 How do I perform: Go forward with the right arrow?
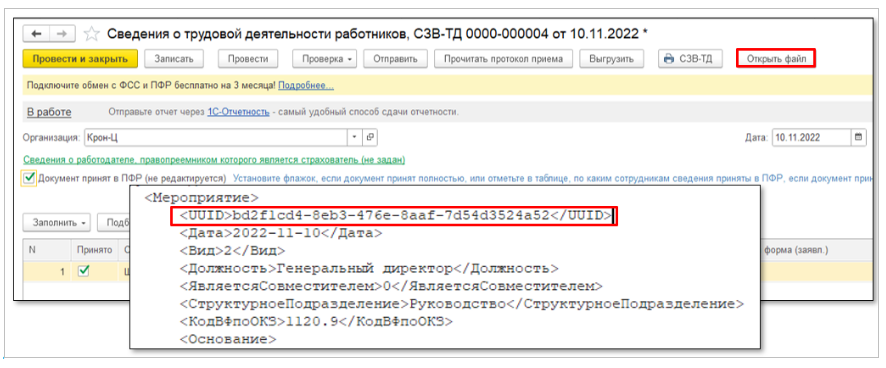tap(62, 34)
